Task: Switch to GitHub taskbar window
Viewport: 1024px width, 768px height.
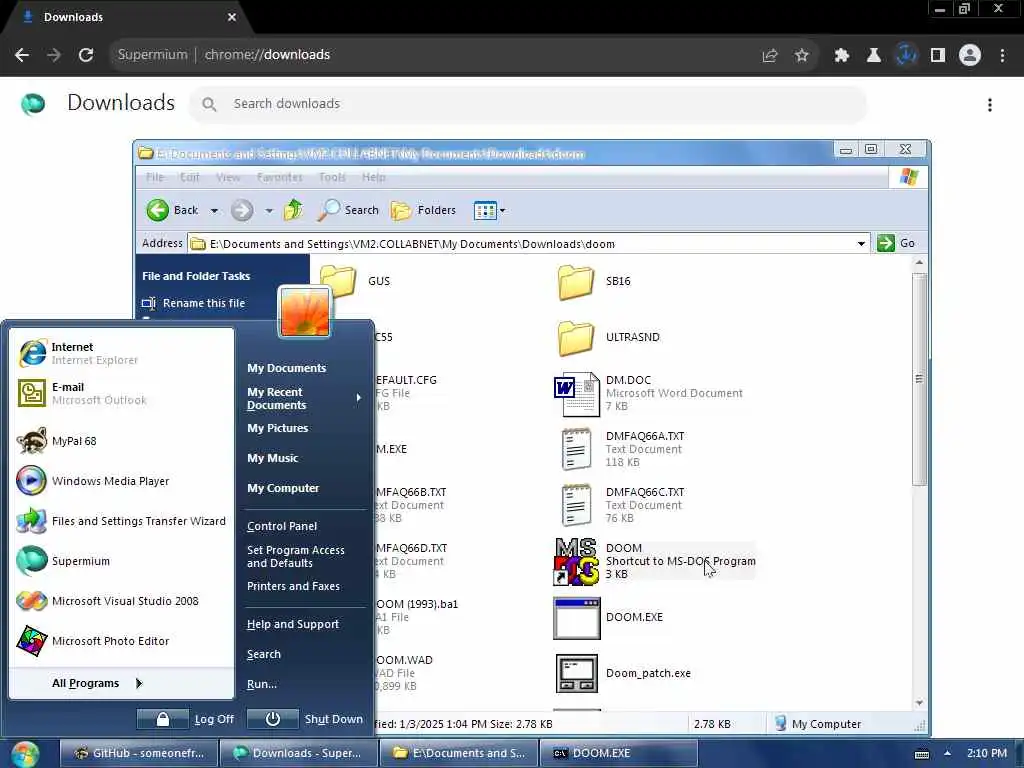Action: (x=139, y=753)
